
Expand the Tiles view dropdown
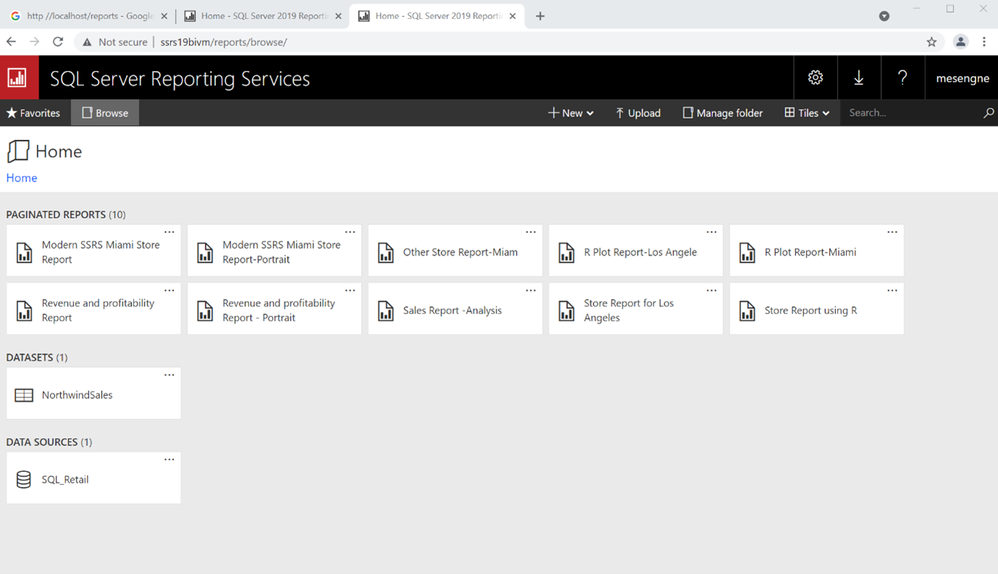tap(807, 113)
